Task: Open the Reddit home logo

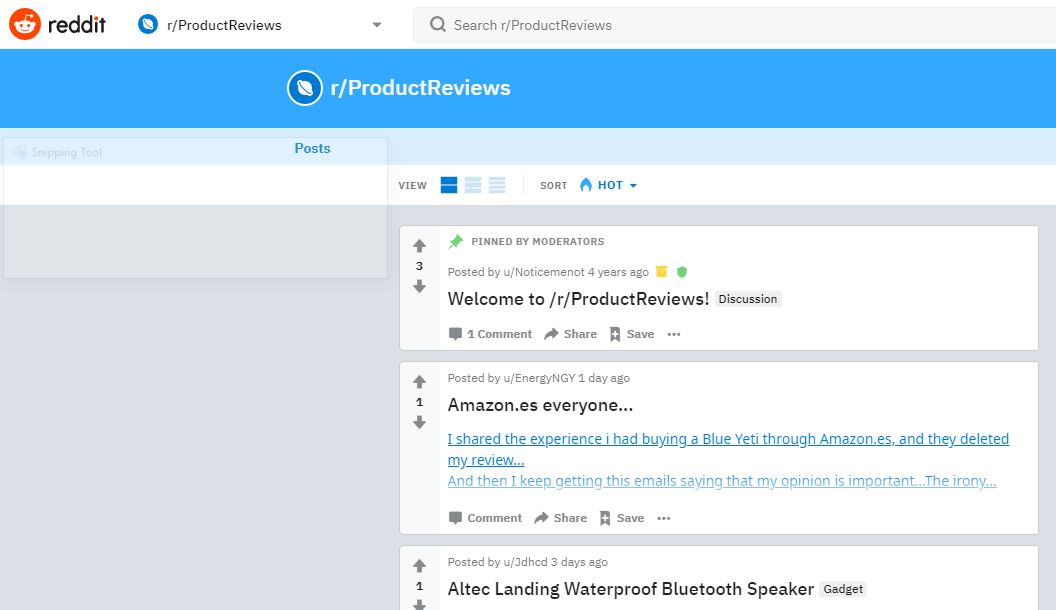Action: (57, 25)
